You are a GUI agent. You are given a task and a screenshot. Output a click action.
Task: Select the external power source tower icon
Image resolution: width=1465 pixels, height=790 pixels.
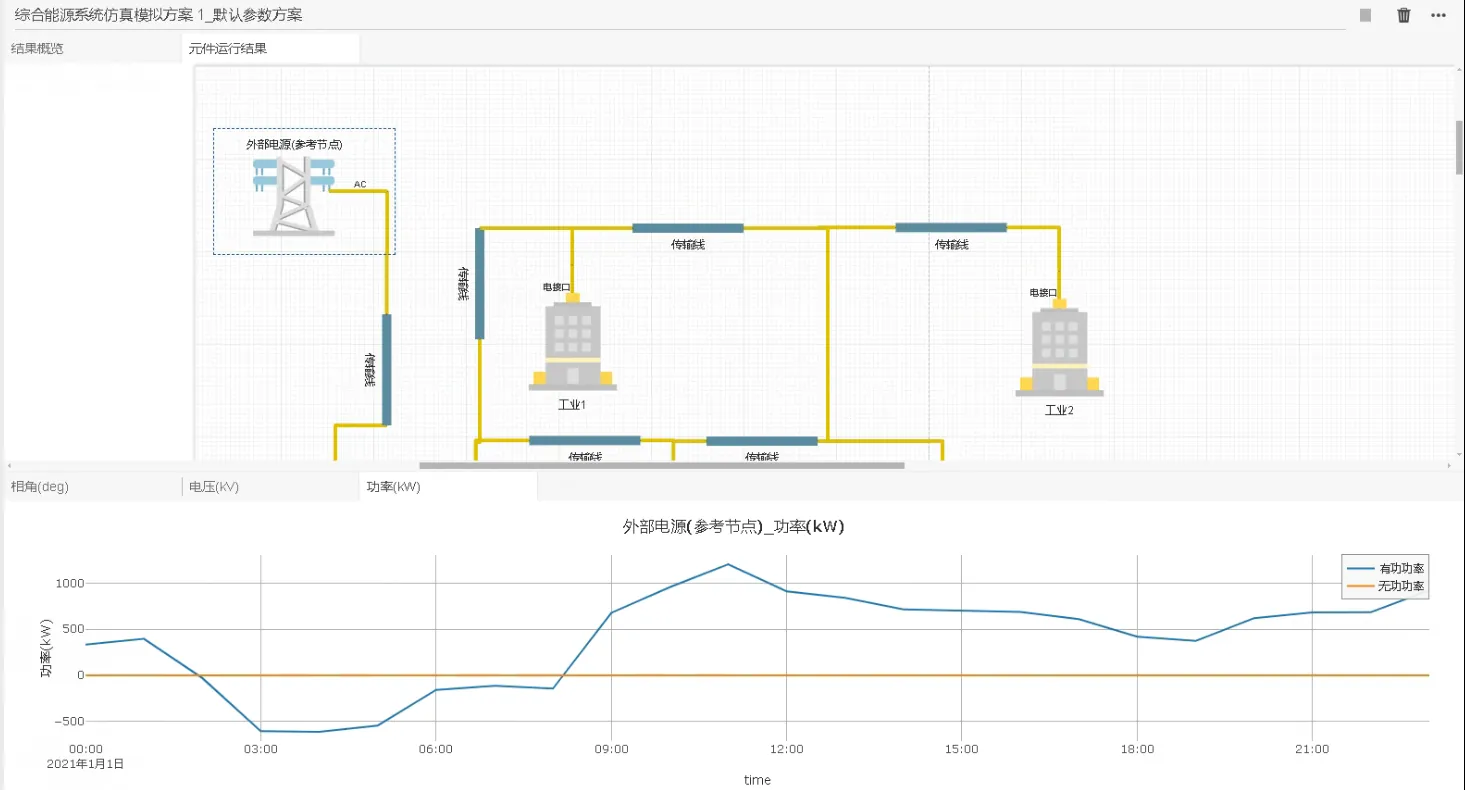293,196
